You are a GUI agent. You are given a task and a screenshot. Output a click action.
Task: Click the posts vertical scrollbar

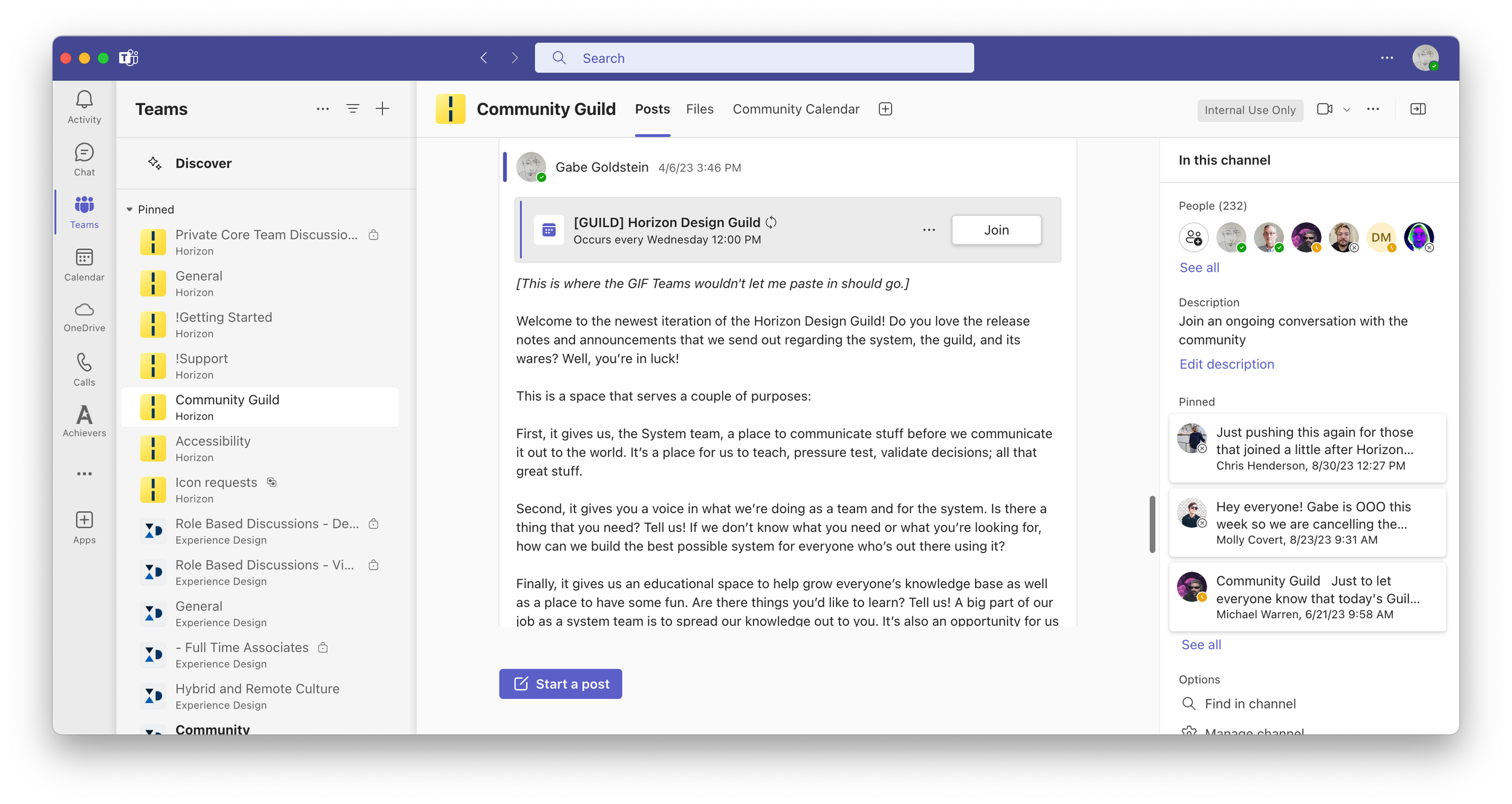tap(1152, 524)
